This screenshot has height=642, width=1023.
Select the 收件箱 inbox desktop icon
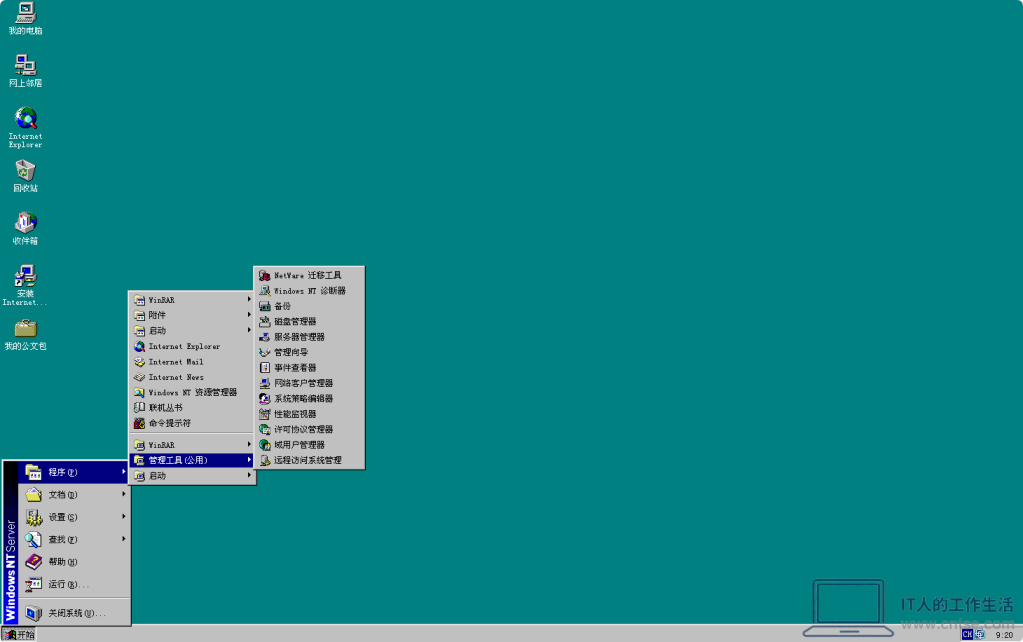pos(25,228)
